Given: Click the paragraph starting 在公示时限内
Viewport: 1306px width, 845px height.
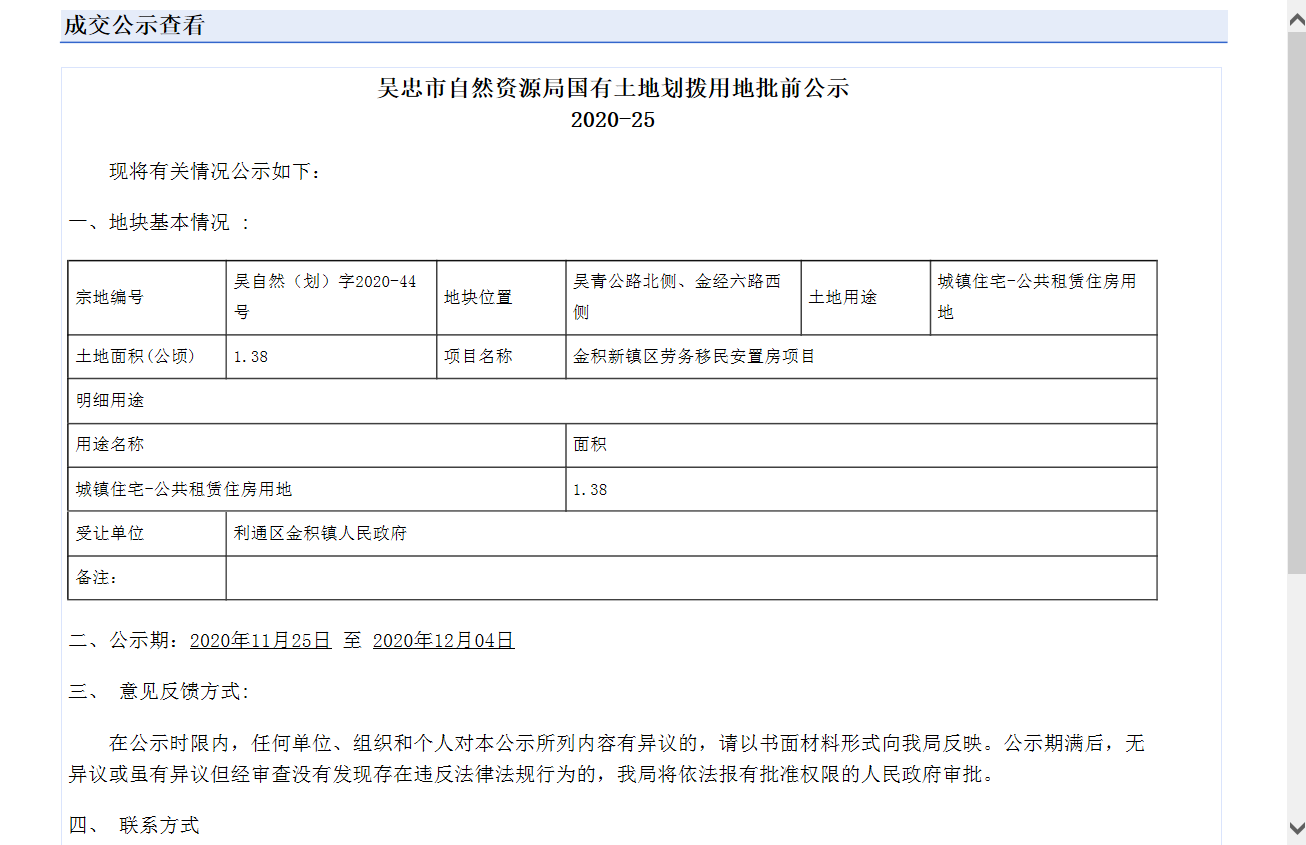Looking at the screenshot, I should tap(606, 758).
